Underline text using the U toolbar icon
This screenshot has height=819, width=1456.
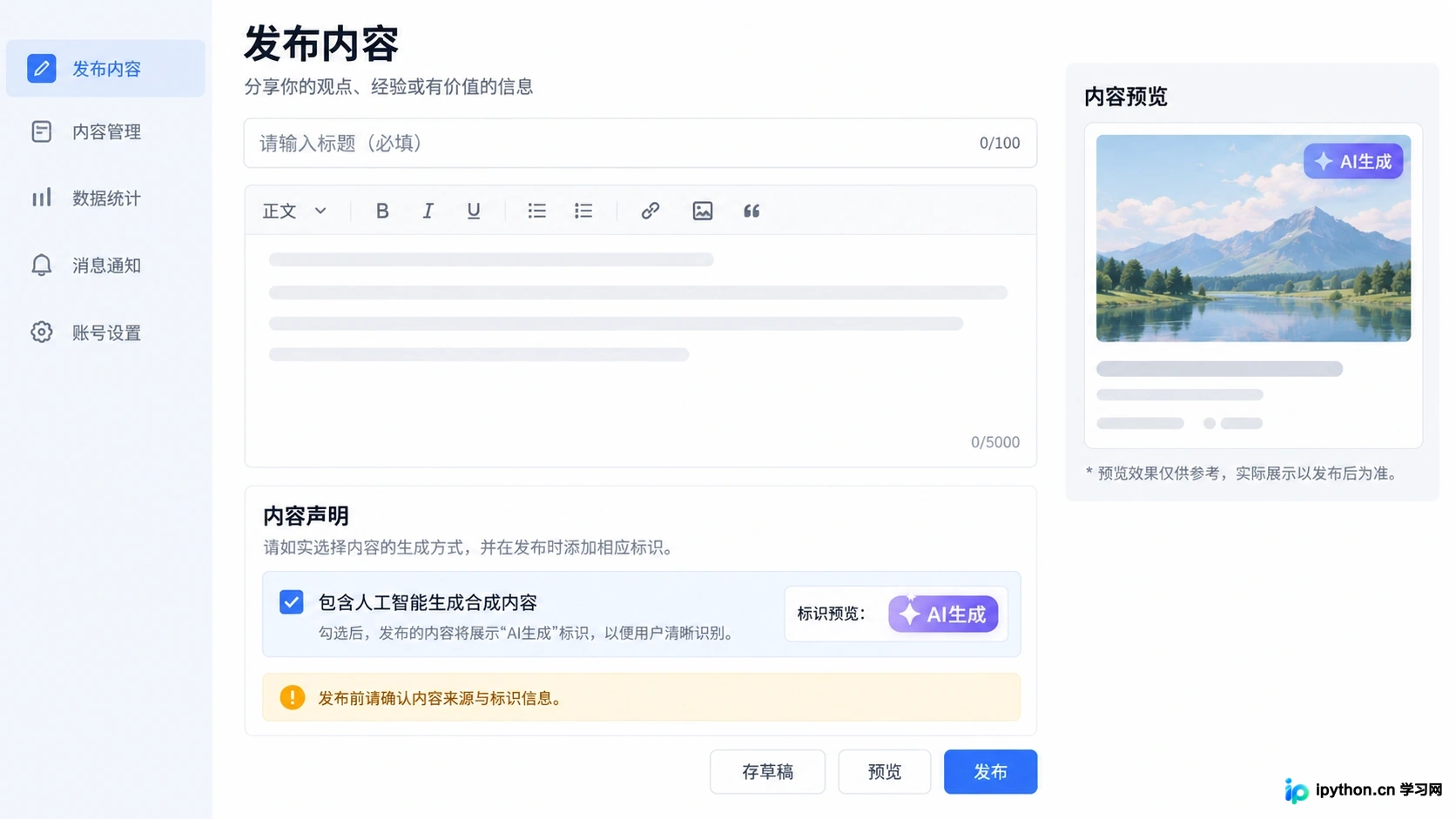point(474,211)
